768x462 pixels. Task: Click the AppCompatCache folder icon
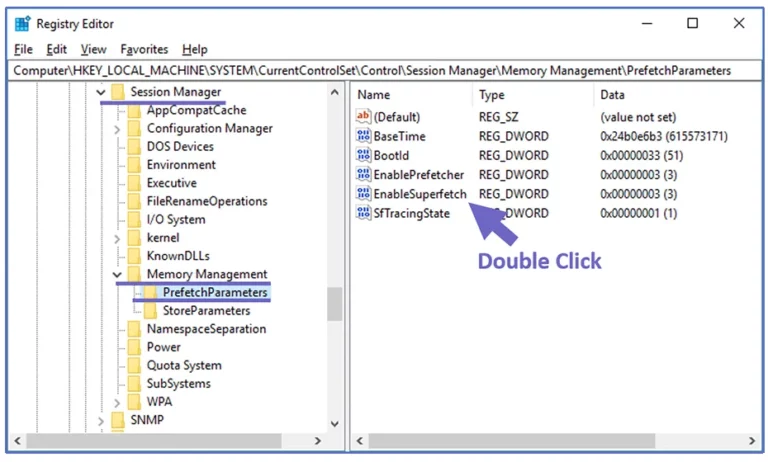click(134, 110)
